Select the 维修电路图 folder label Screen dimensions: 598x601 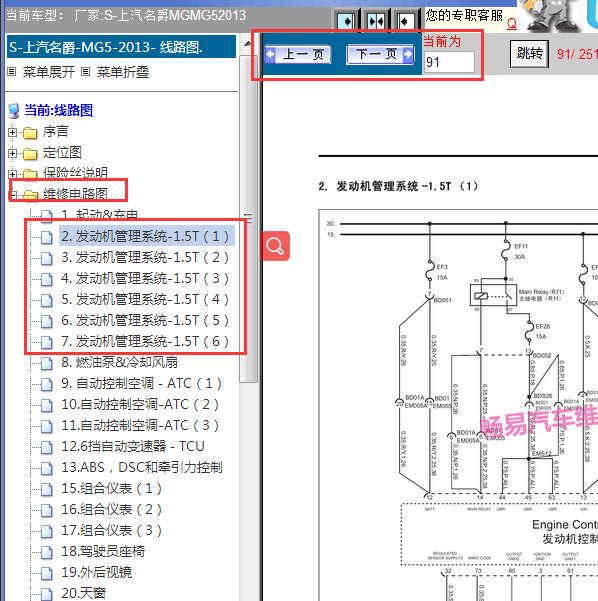pos(75,194)
